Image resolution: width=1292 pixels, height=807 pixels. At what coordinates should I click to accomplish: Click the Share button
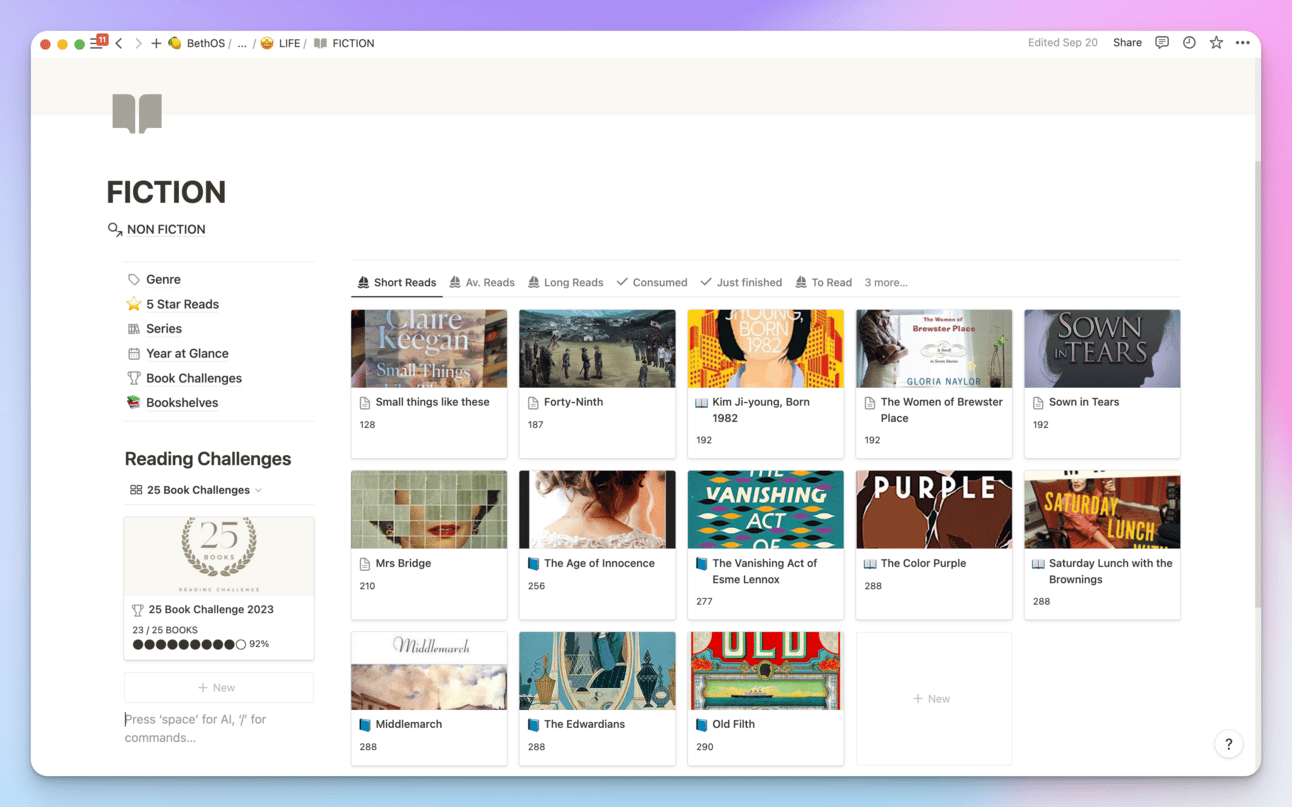(1127, 43)
